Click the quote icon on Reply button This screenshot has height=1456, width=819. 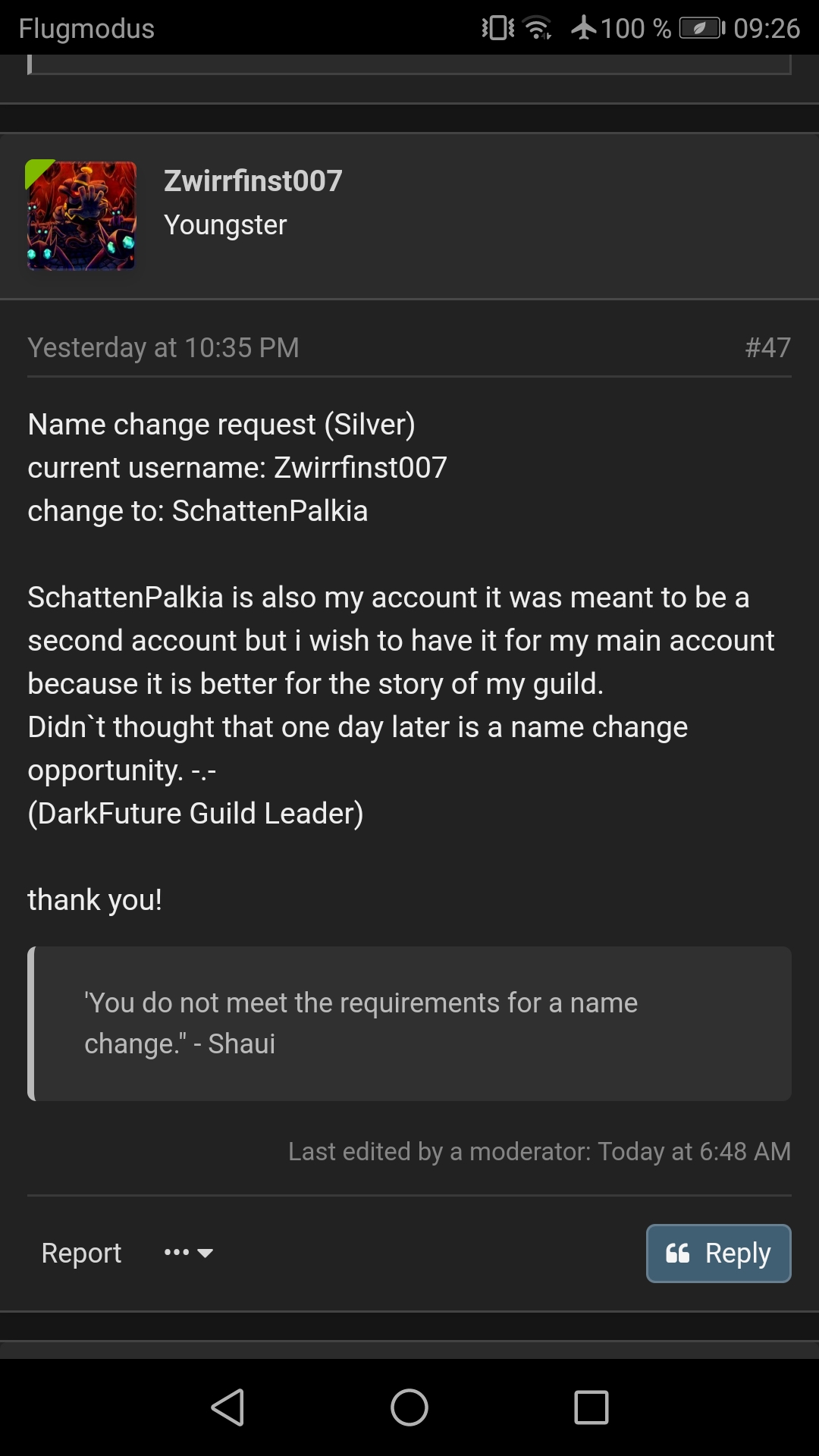tap(677, 1254)
